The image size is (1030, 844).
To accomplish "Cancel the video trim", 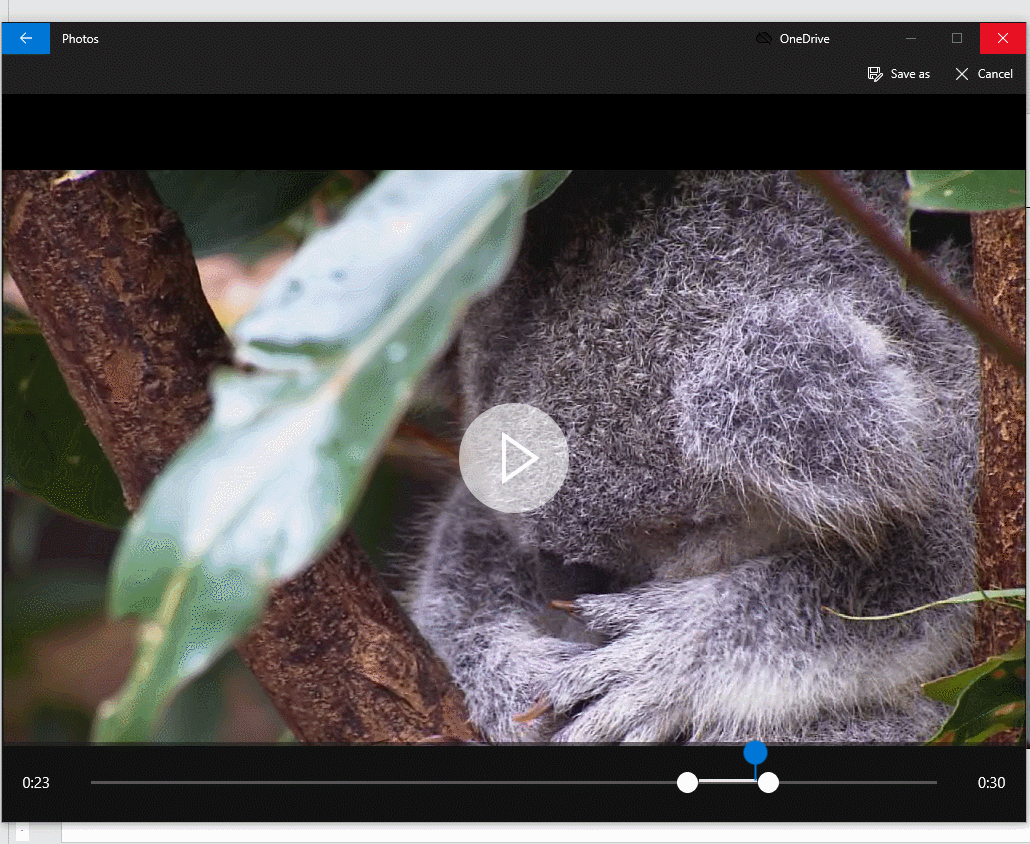I will click(x=984, y=74).
